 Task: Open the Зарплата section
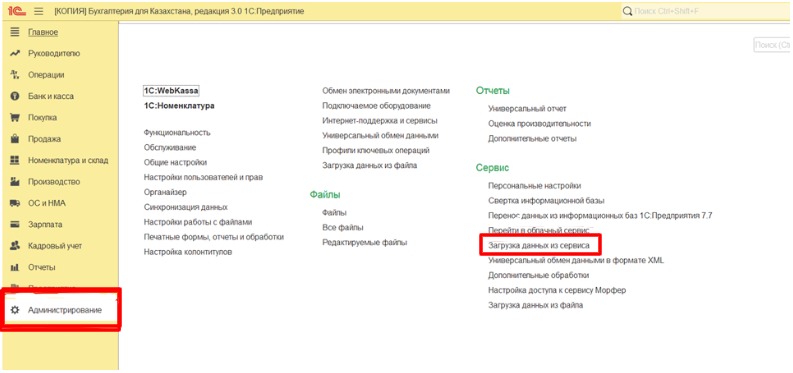click(45, 224)
